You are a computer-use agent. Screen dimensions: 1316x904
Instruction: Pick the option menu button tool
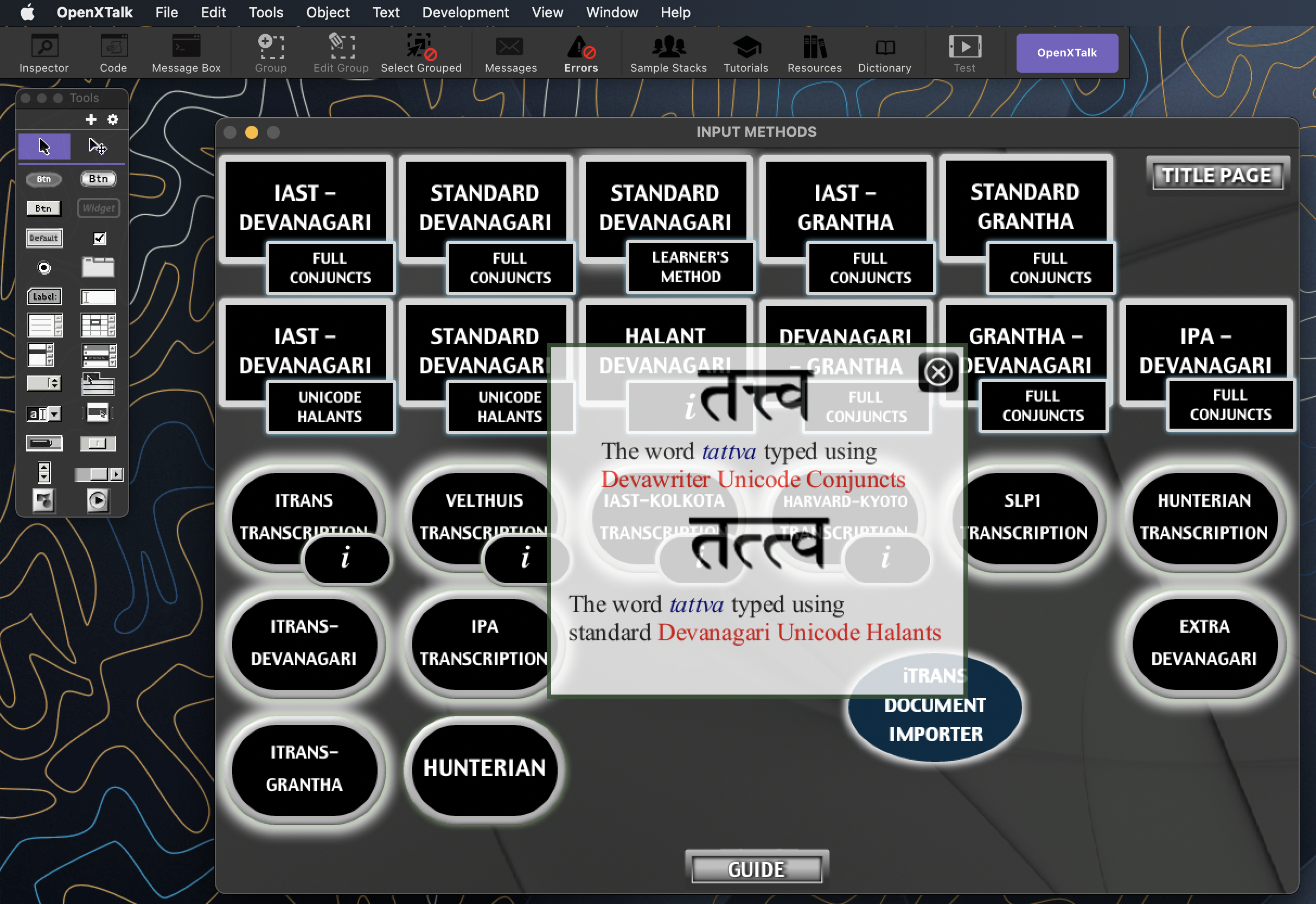pos(44,384)
